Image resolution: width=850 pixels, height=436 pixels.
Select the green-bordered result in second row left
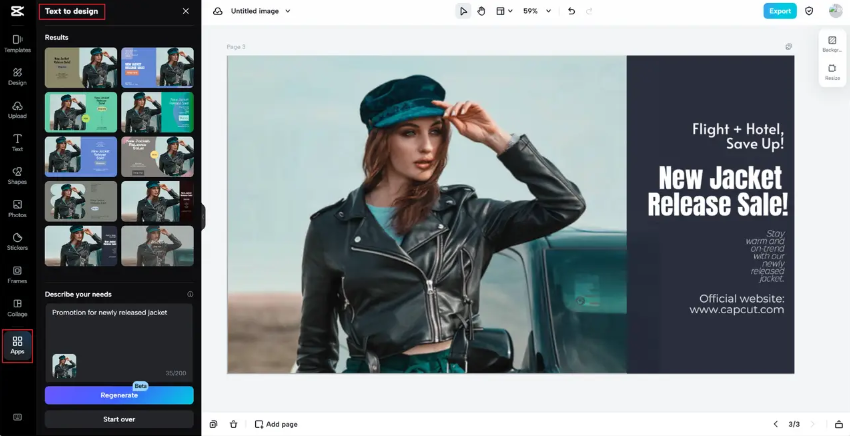pyautogui.click(x=81, y=112)
